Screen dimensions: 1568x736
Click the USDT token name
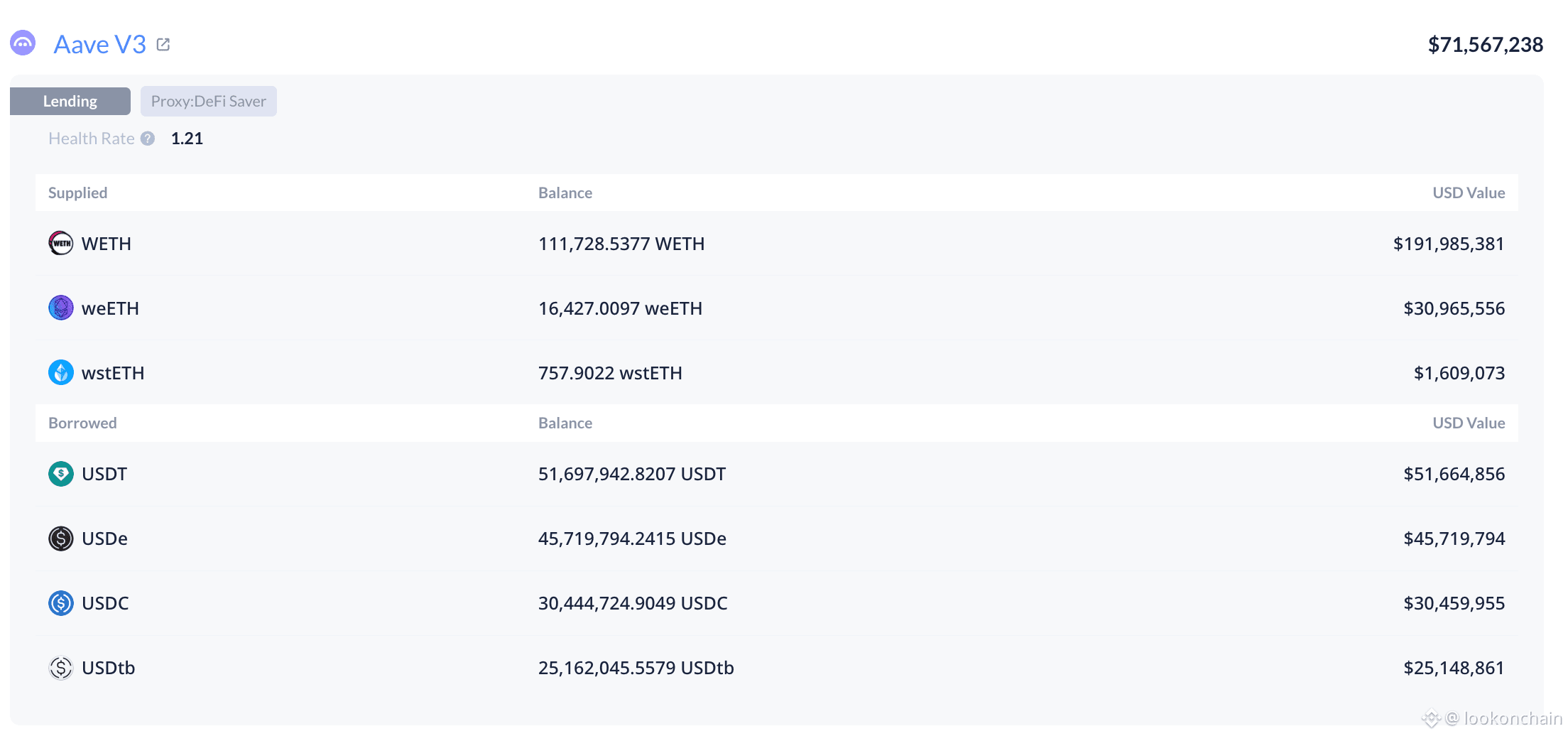pos(104,474)
